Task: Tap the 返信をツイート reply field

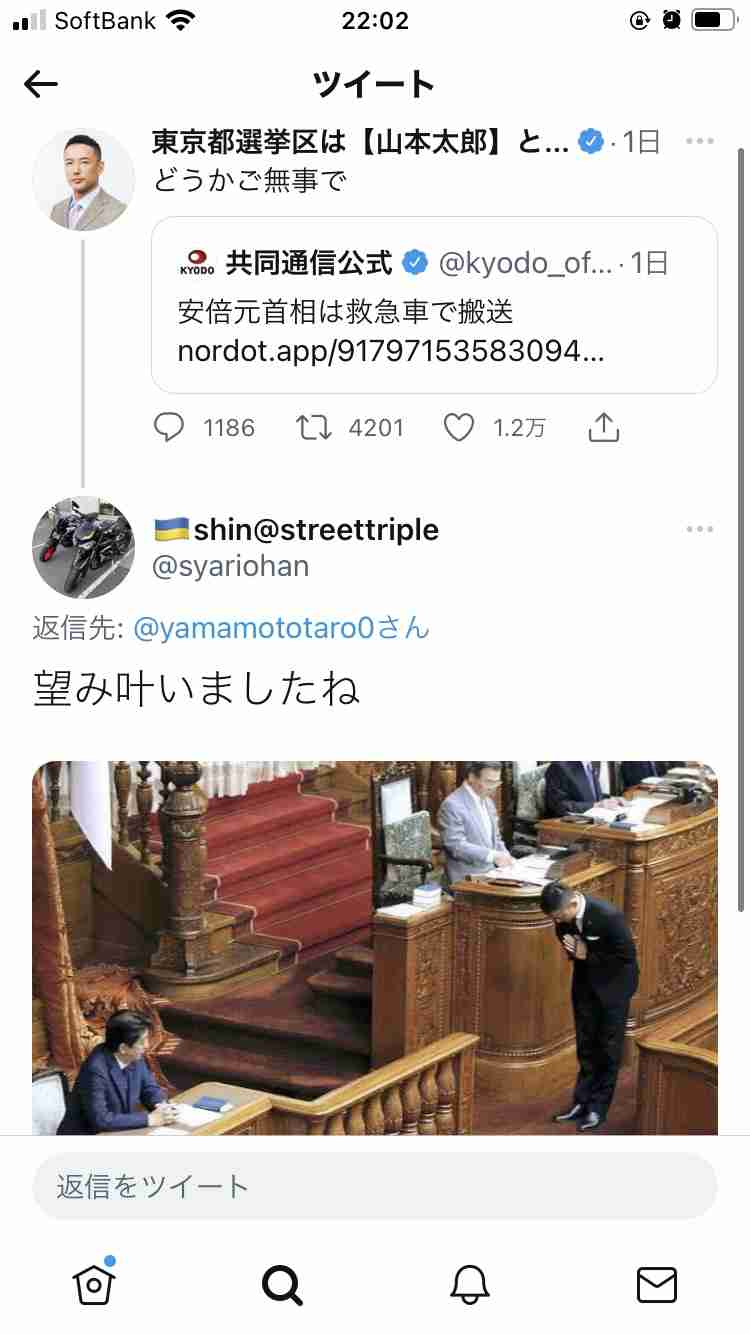Action: [x=375, y=1186]
